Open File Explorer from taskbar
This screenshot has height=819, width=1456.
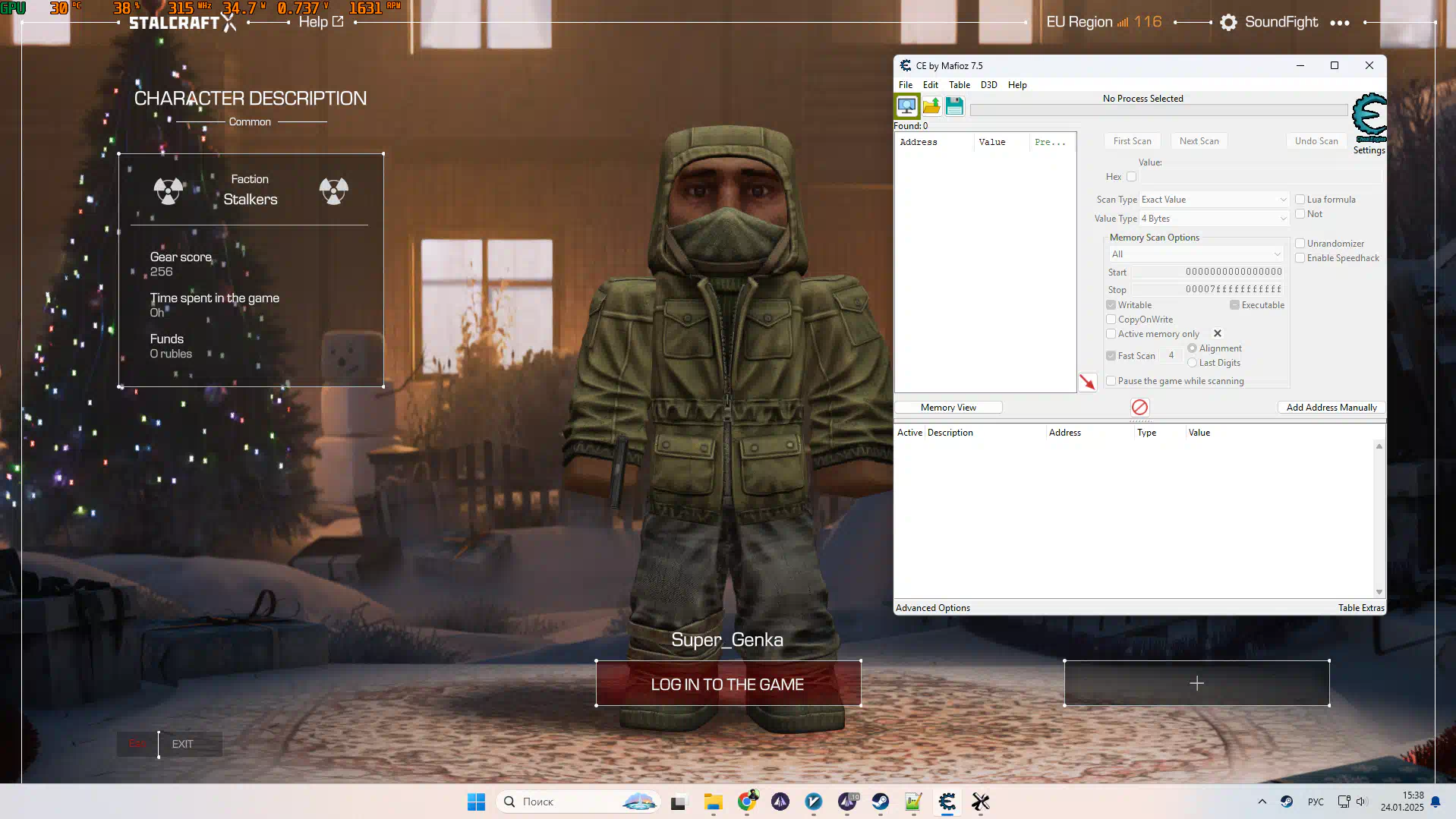point(713,802)
